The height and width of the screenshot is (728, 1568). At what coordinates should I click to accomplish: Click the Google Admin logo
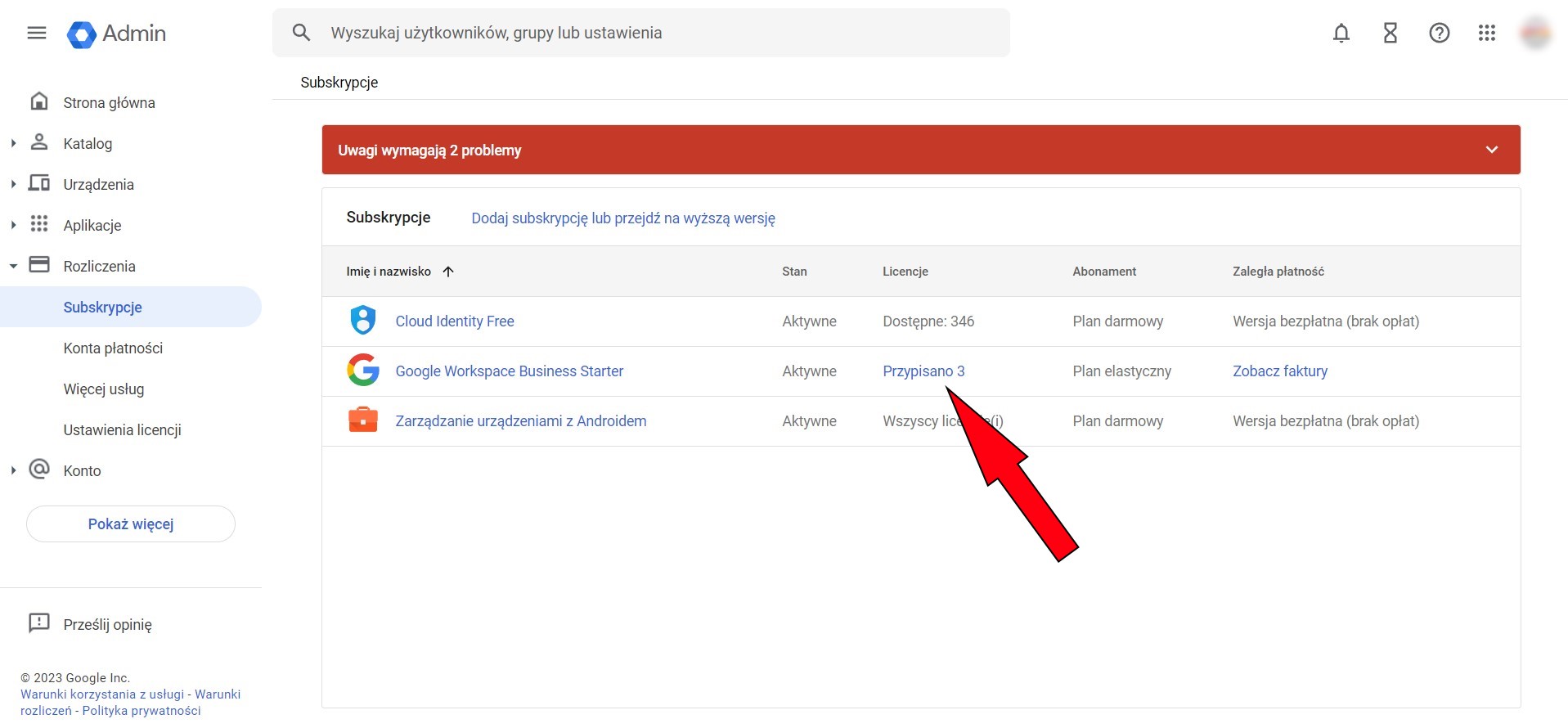coord(116,34)
